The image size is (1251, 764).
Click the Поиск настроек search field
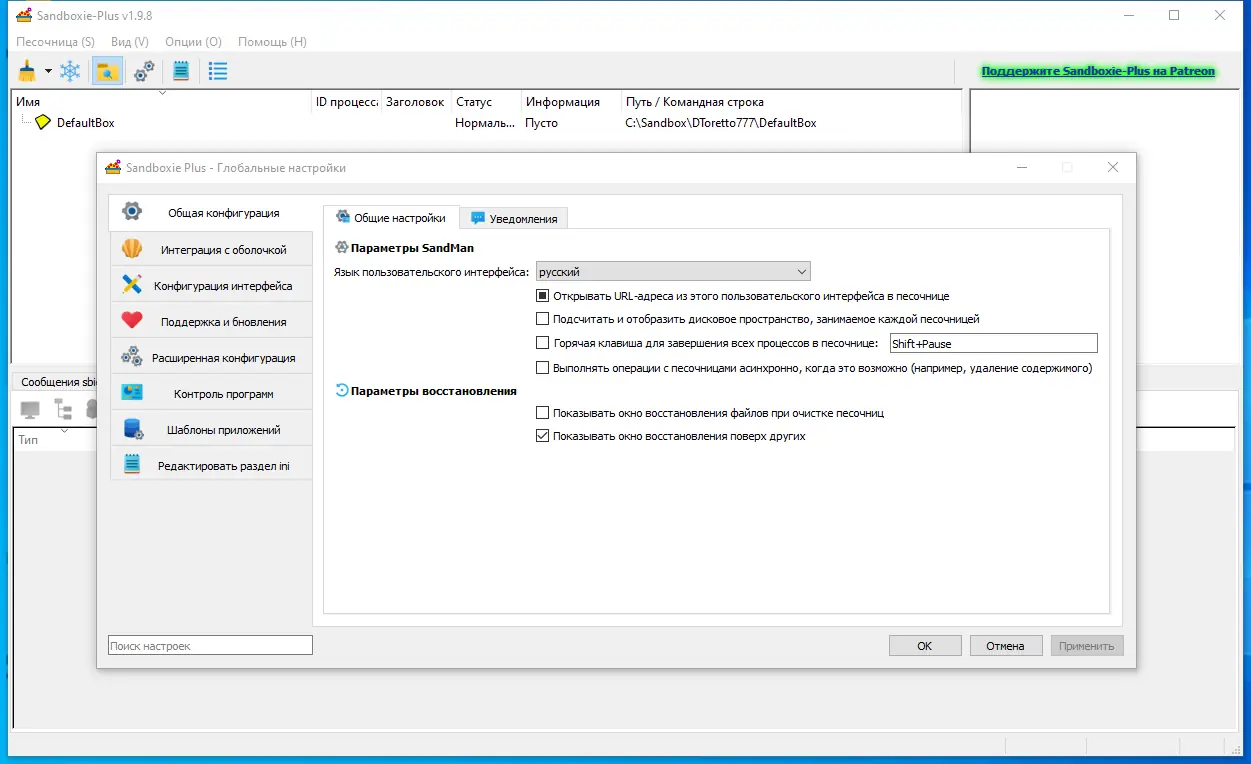210,646
